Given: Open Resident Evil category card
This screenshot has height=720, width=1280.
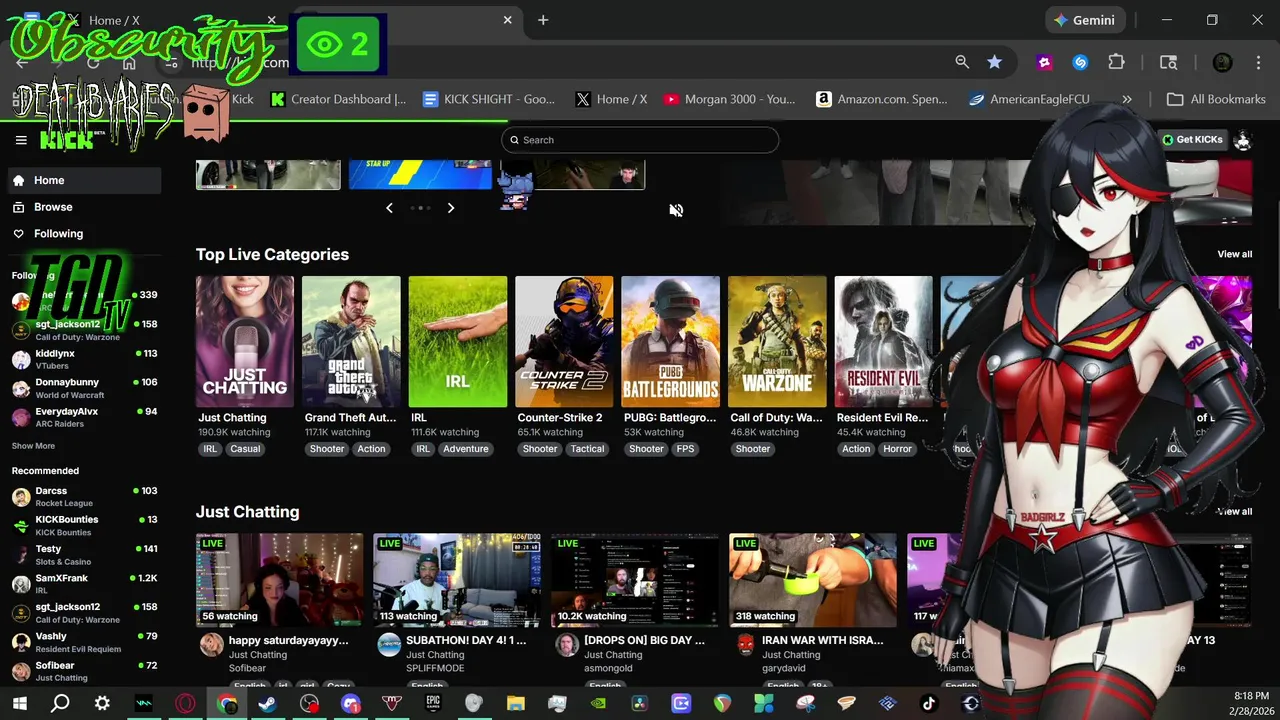Looking at the screenshot, I should coord(883,341).
